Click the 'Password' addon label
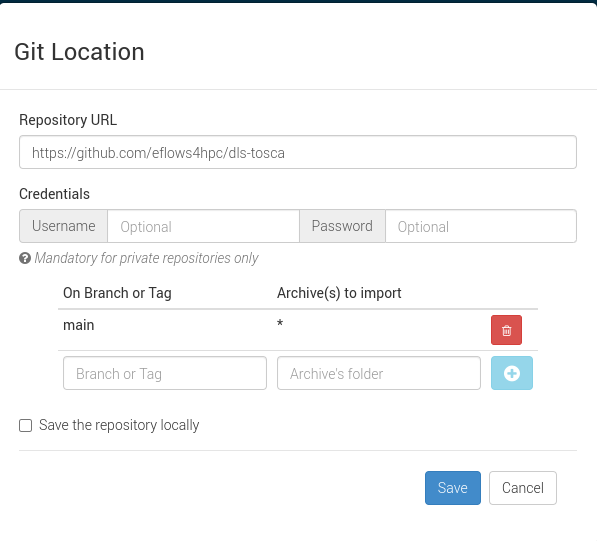The image size is (597, 541). pos(342,226)
